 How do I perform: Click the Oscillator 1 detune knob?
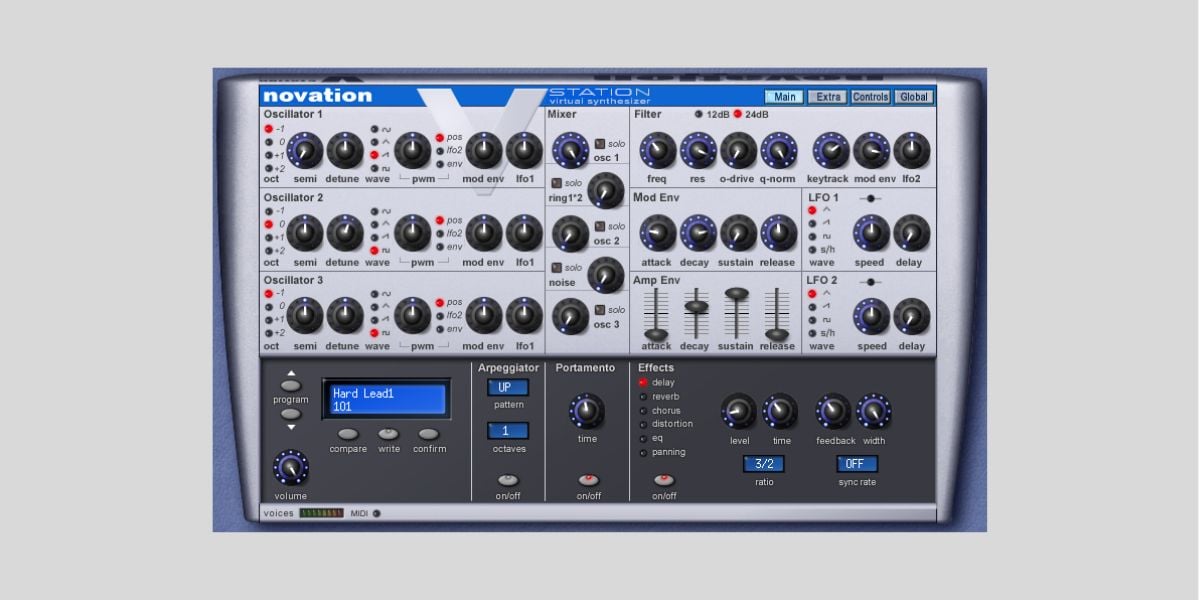click(345, 151)
